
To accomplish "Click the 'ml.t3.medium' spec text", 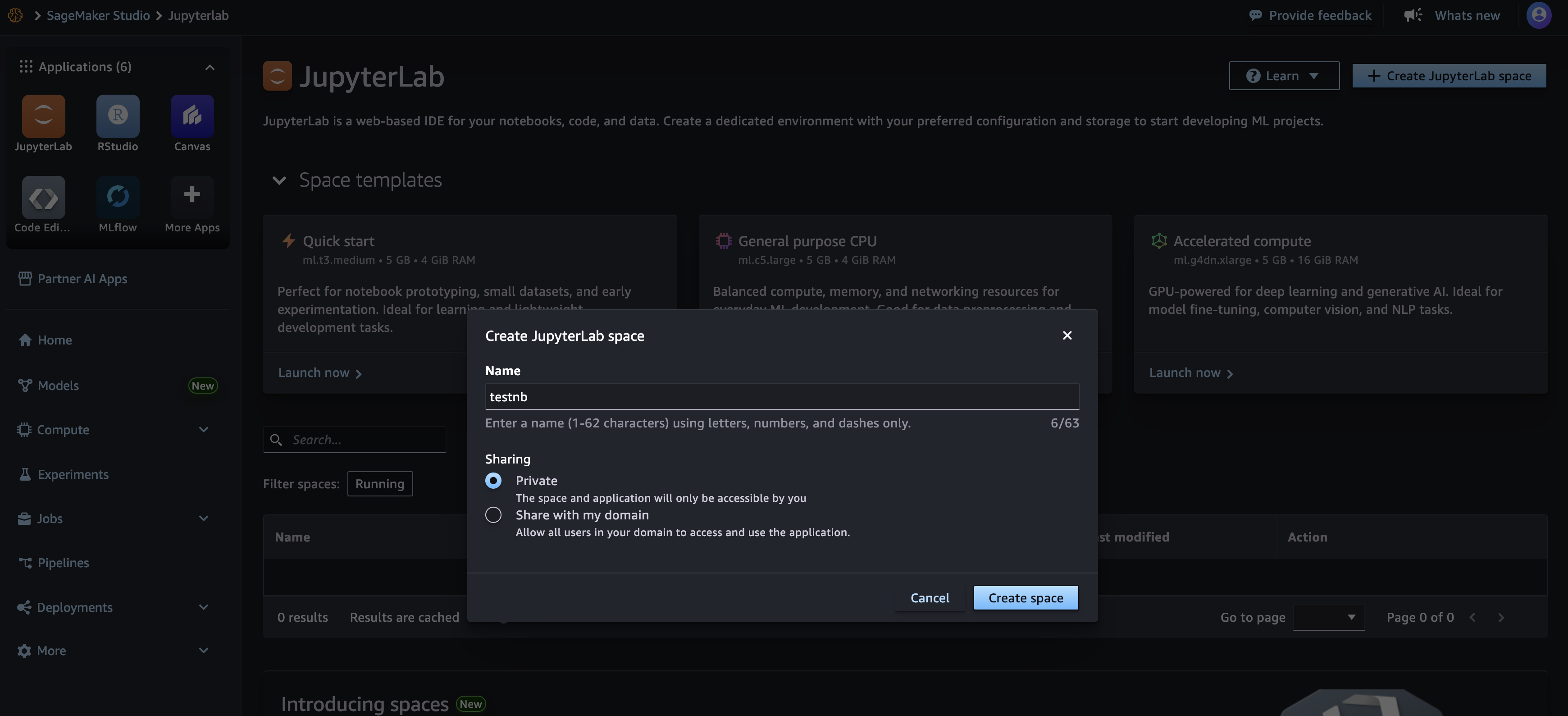I will click(x=338, y=260).
